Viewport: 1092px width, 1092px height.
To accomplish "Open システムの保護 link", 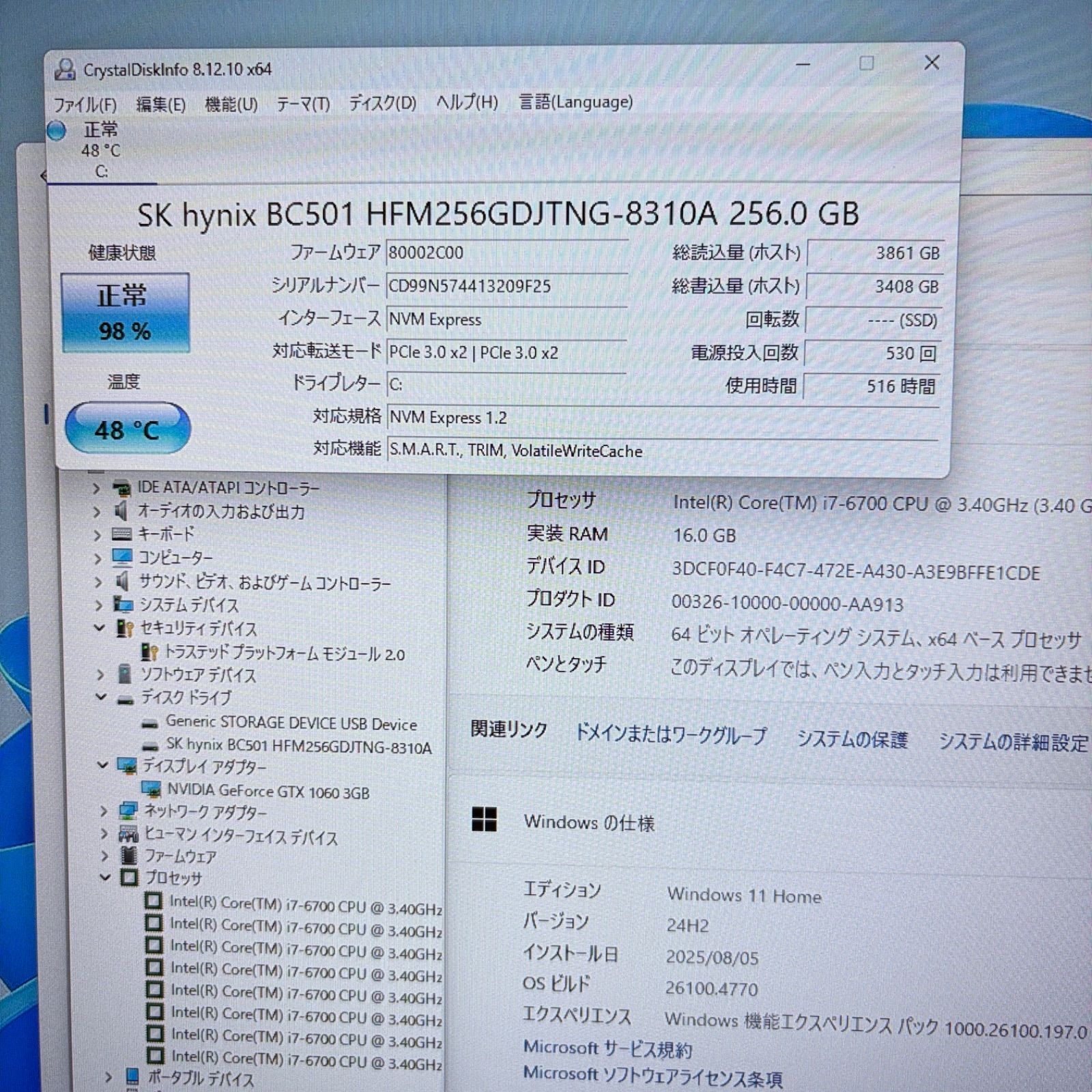I will (853, 739).
